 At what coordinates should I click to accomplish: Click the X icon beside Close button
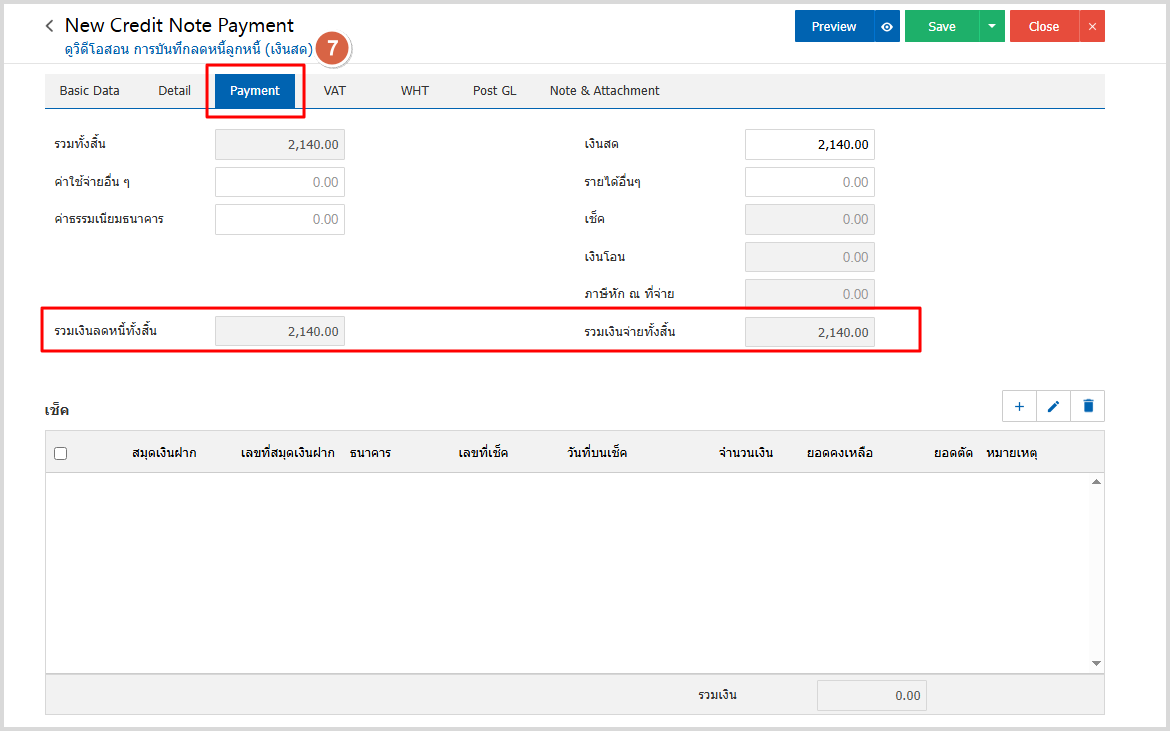(1092, 27)
